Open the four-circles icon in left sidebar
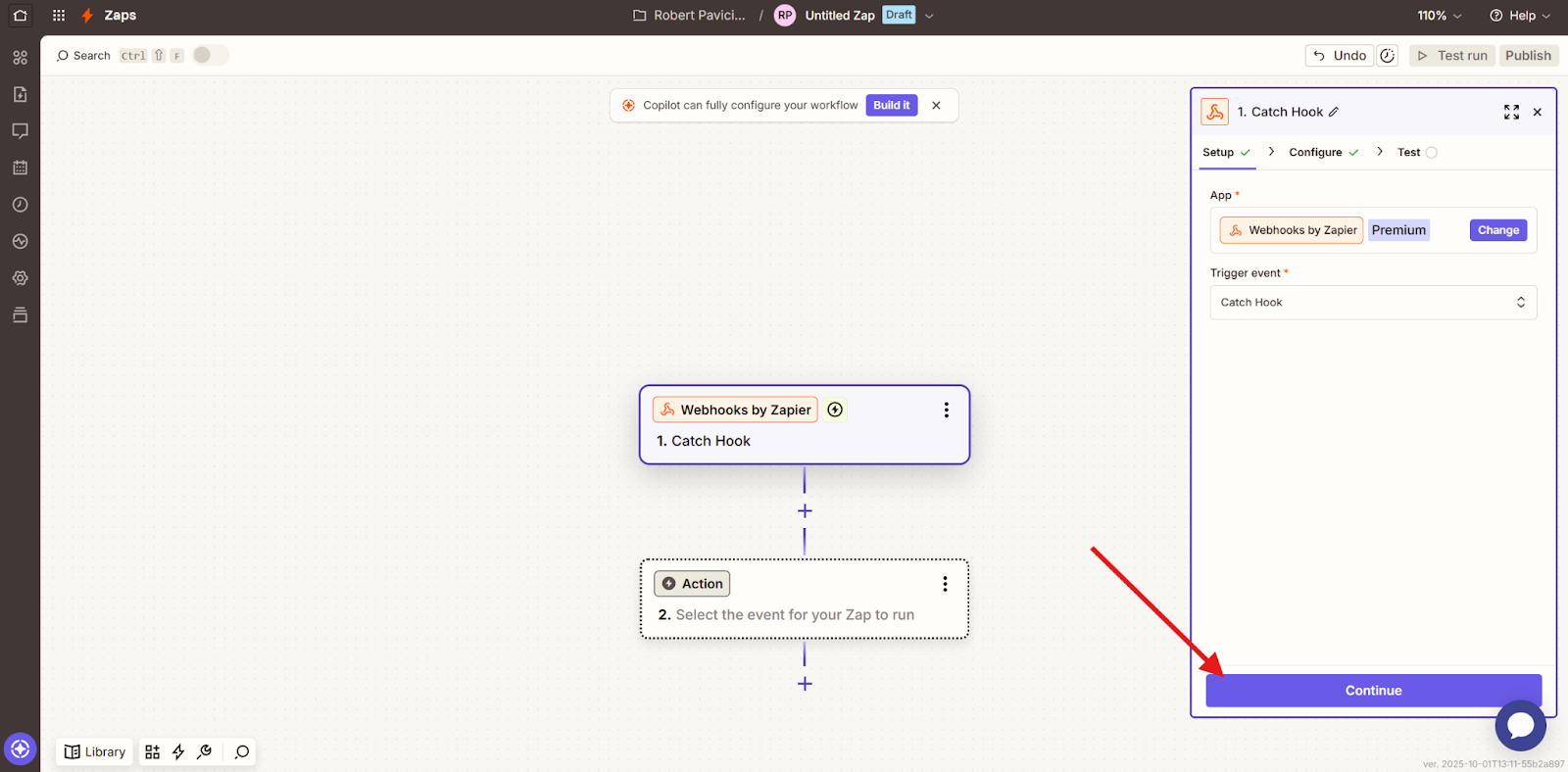 click(x=20, y=58)
